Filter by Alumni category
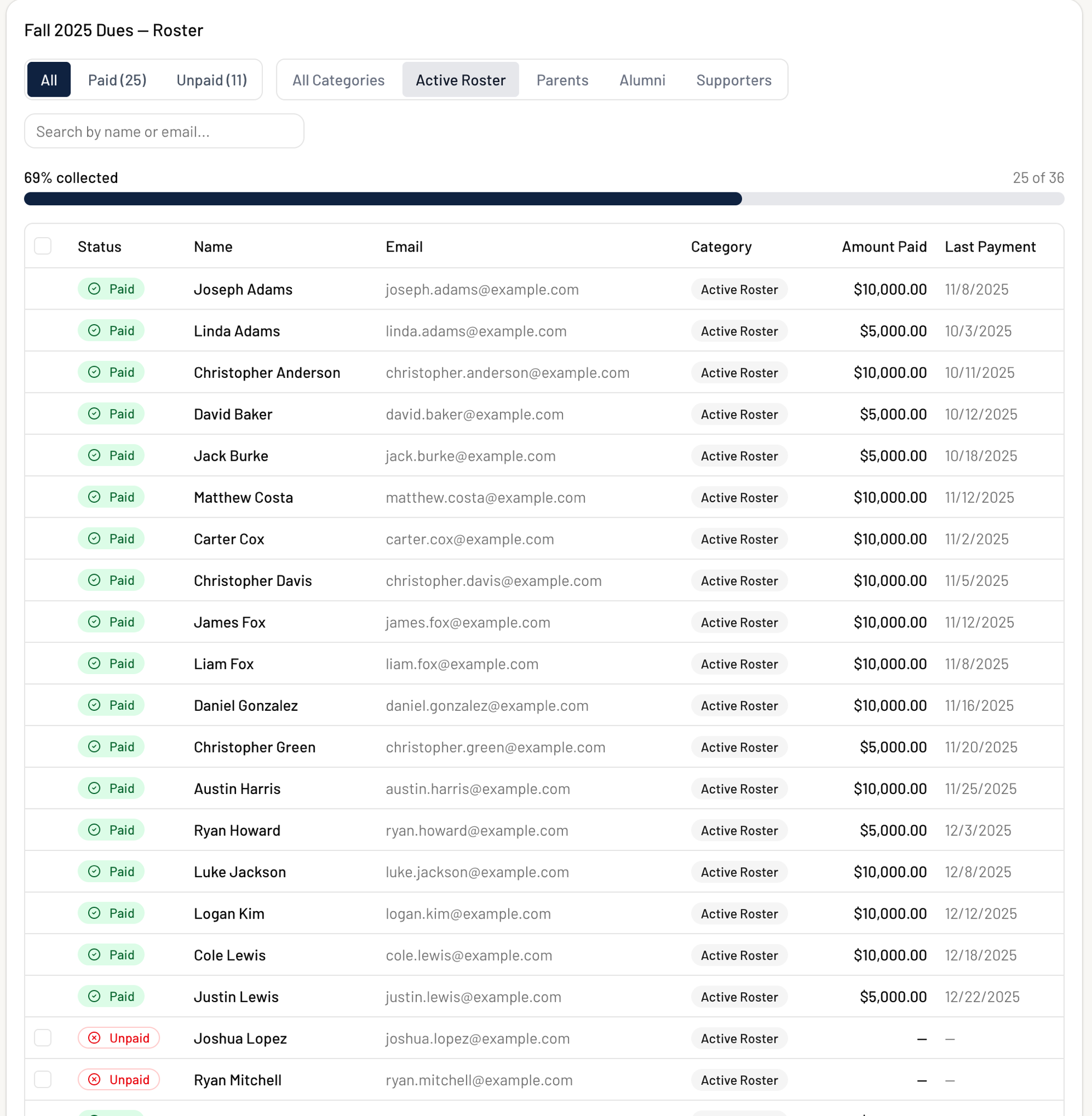The width and height of the screenshot is (1092, 1116). tap(642, 80)
